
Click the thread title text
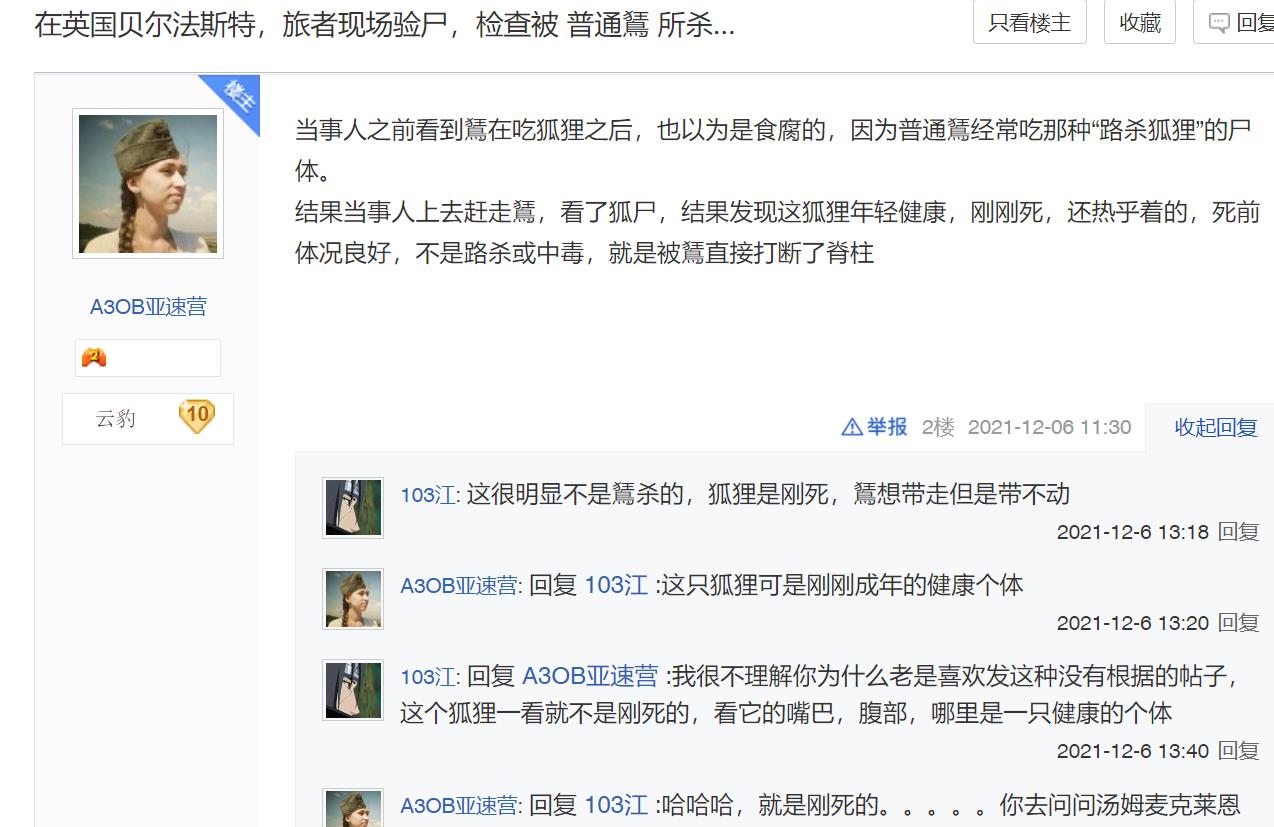(385, 26)
